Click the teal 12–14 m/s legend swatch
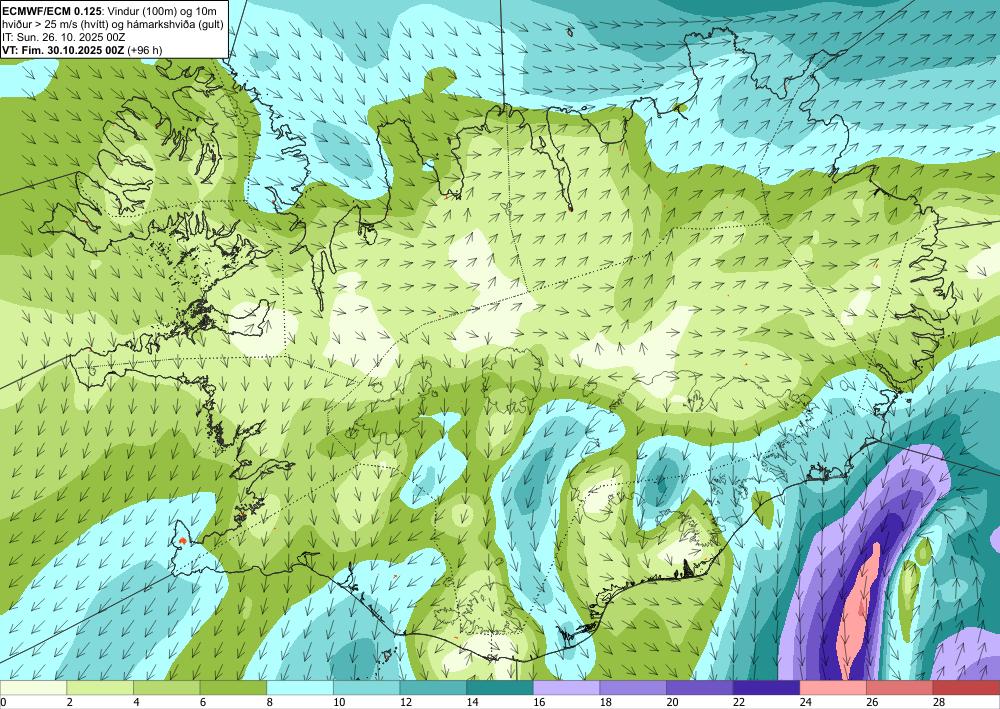1000x709 pixels. [x=433, y=688]
